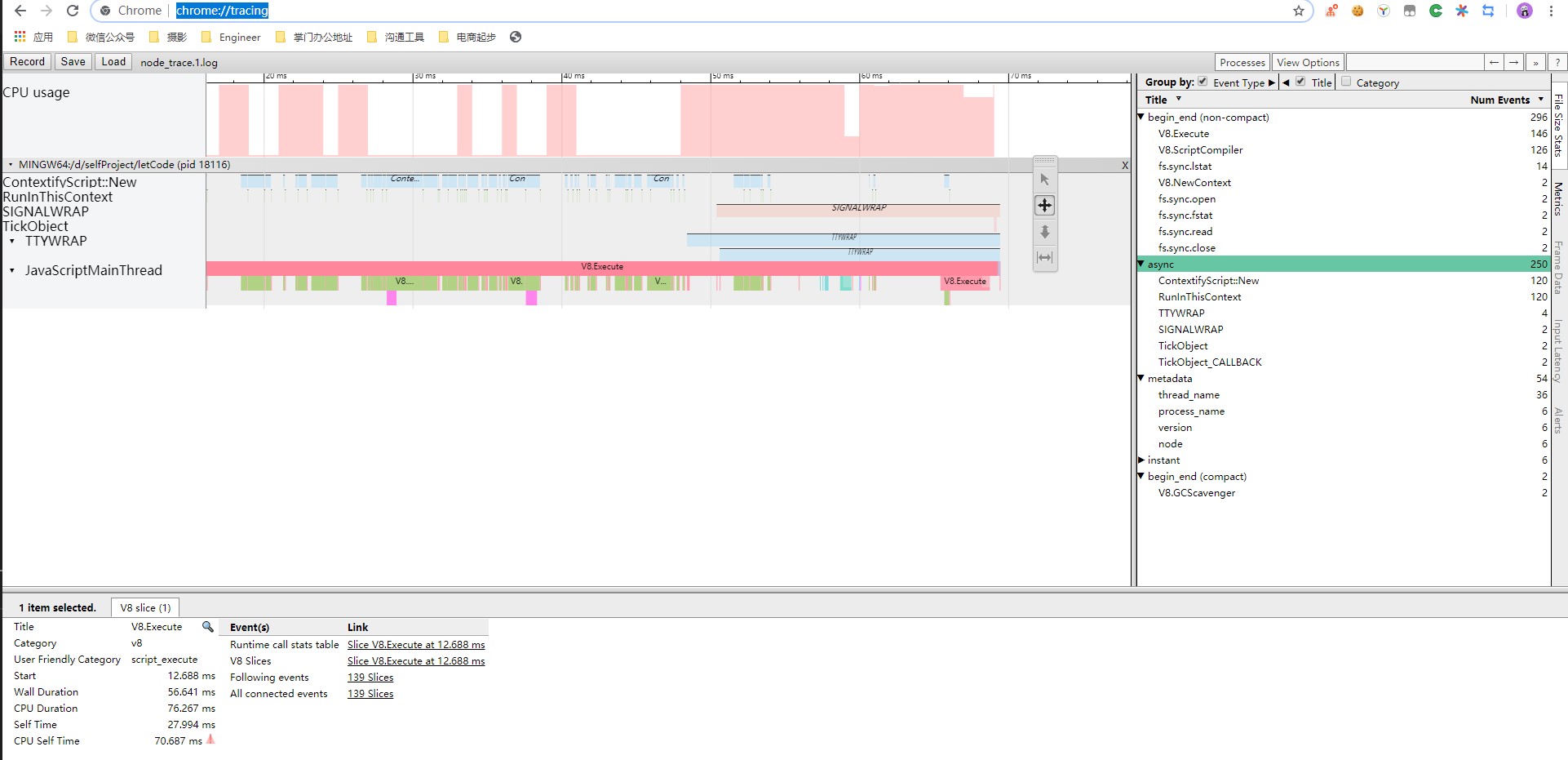
Task: Click the Load button
Action: click(113, 62)
